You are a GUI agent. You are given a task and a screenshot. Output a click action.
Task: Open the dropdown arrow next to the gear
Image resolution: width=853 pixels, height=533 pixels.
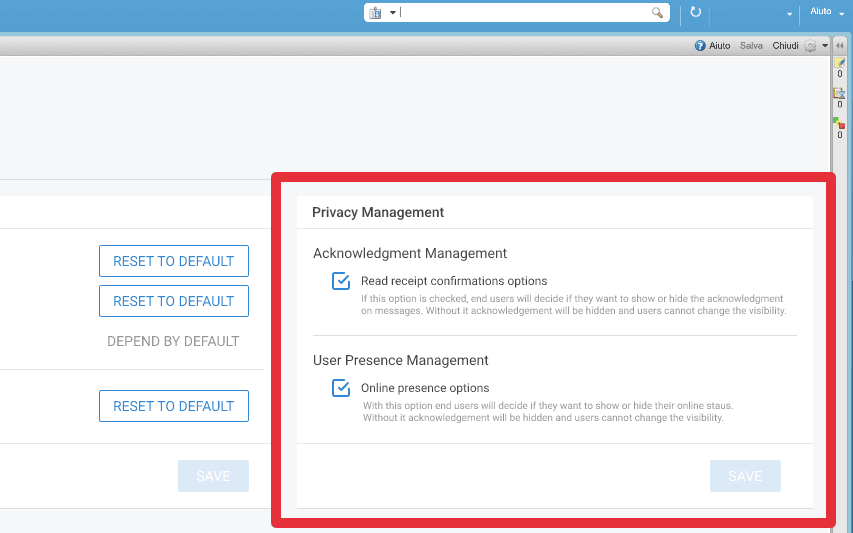coord(825,46)
